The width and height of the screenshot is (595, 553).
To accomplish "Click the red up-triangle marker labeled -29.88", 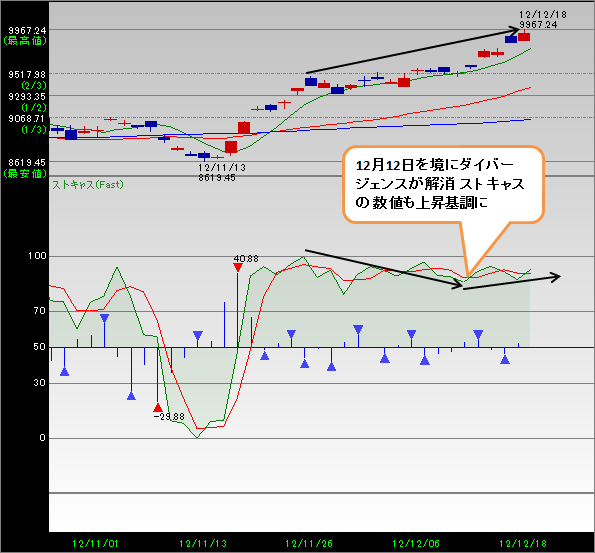I will (158, 408).
